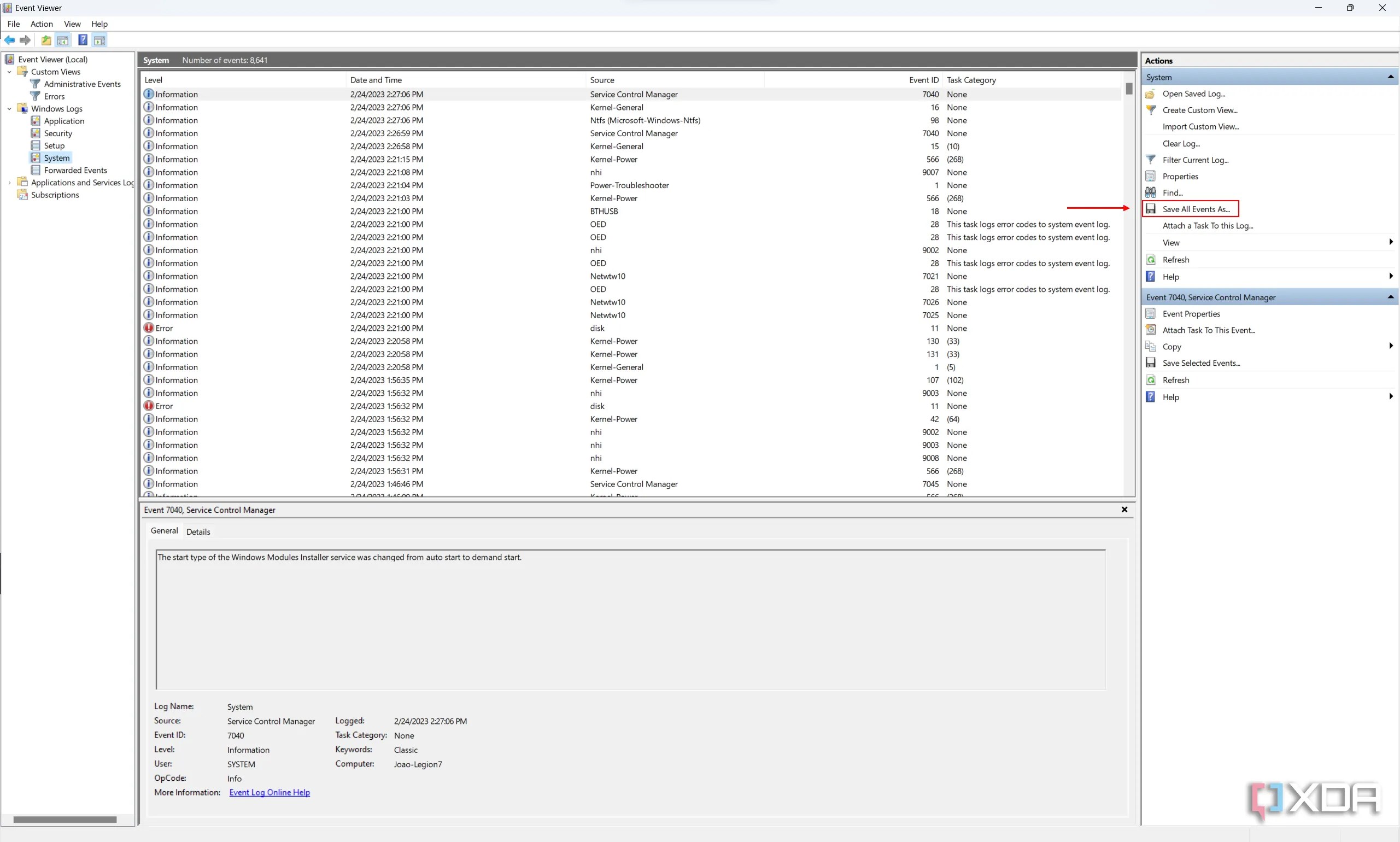Expand Applications and Services Logs
This screenshot has width=1400, height=842.
click(9, 182)
